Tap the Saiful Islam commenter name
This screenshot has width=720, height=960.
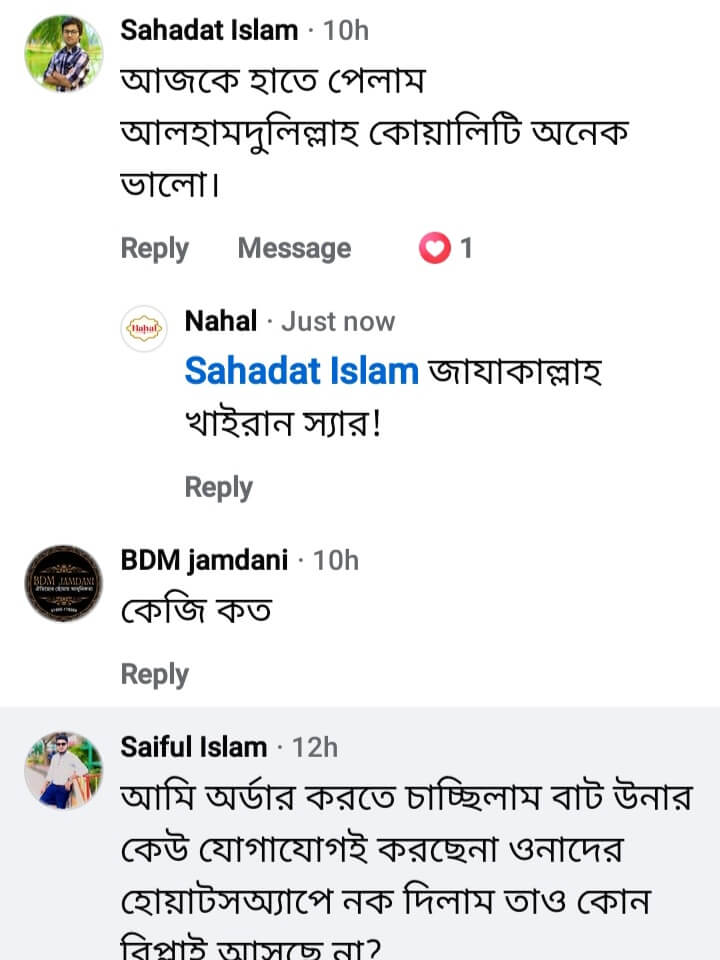pos(194,746)
